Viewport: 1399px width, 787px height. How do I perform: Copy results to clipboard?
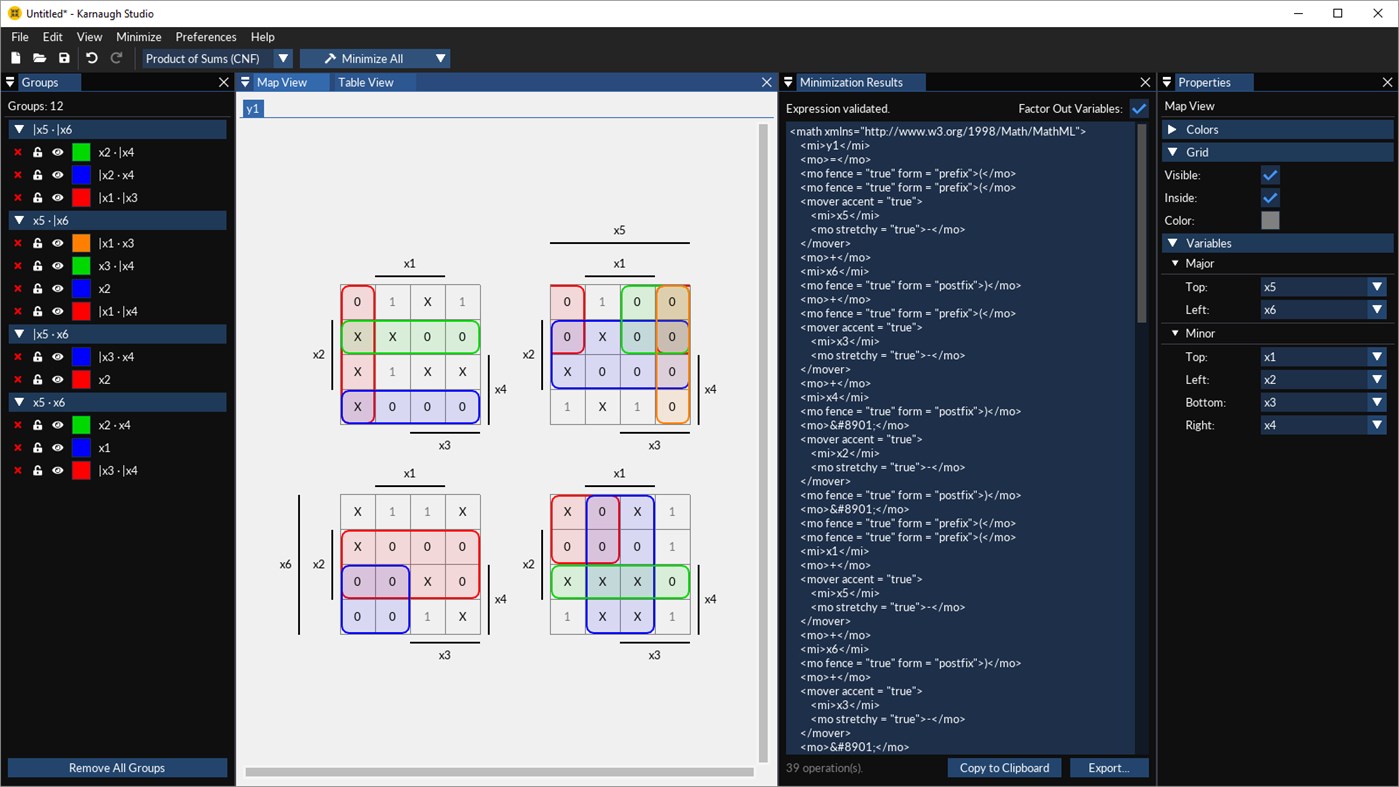[1003, 768]
